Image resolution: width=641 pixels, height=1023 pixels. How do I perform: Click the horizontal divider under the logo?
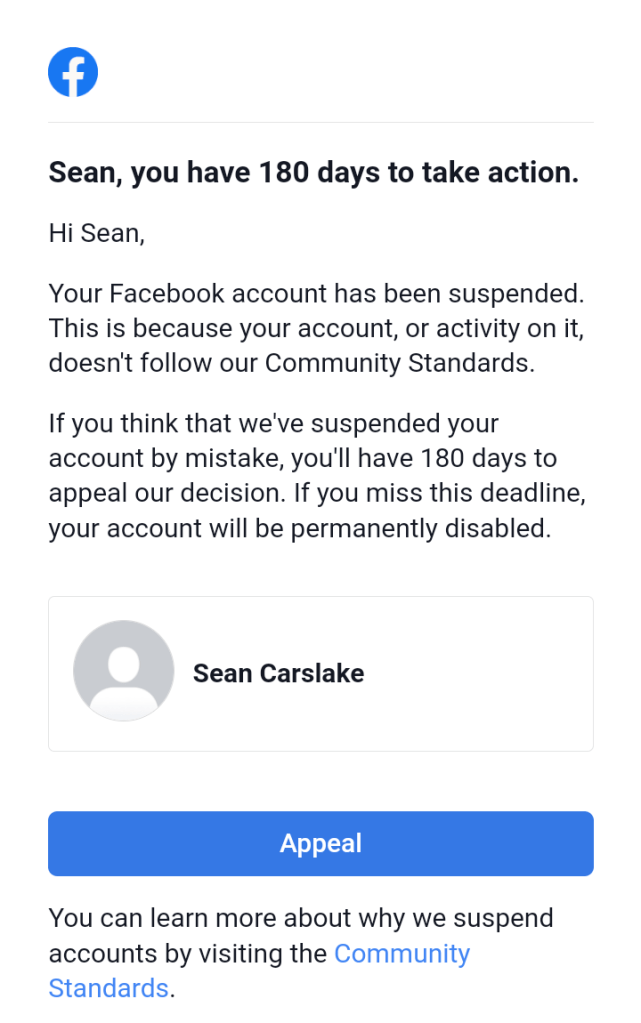(x=320, y=122)
